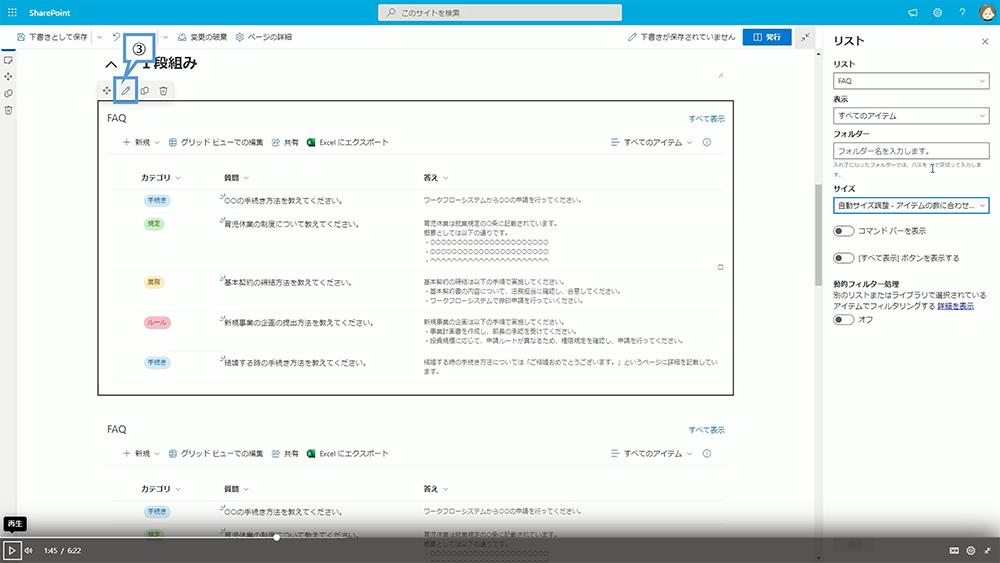Click すべて表示 link in first FAQ
Viewport: 1000px width, 563px height.
tap(707, 119)
